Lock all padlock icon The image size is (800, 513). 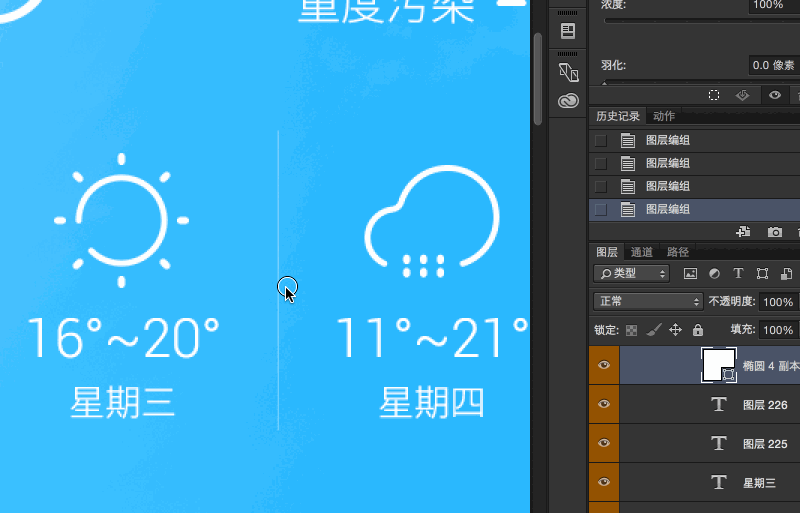pyautogui.click(x=698, y=330)
